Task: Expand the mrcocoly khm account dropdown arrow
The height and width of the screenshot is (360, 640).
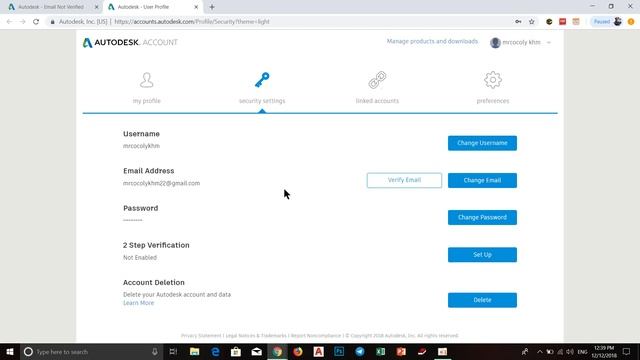Action: pyautogui.click(x=549, y=42)
